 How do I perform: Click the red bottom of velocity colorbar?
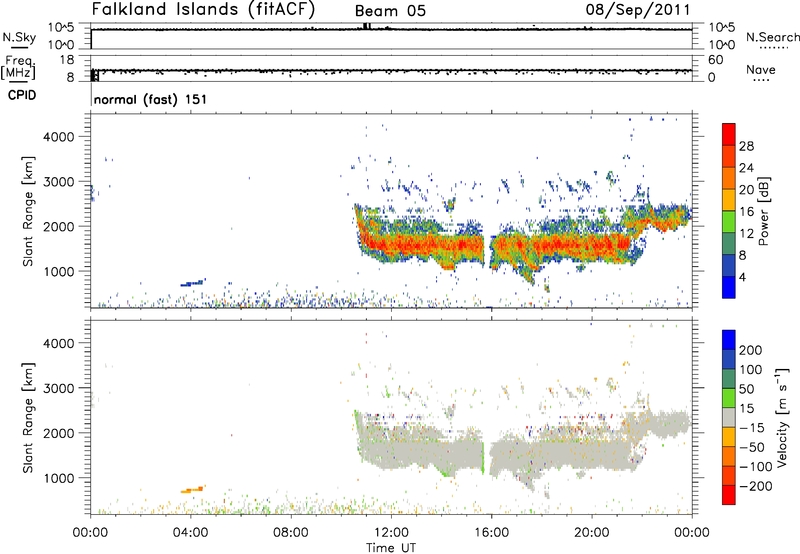click(x=729, y=495)
